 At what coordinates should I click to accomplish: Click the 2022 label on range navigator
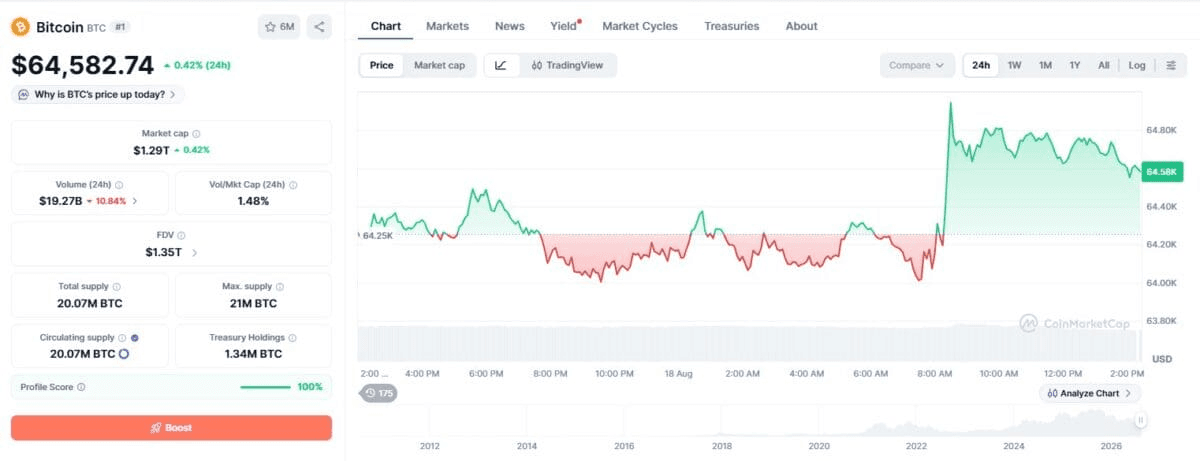click(x=917, y=446)
